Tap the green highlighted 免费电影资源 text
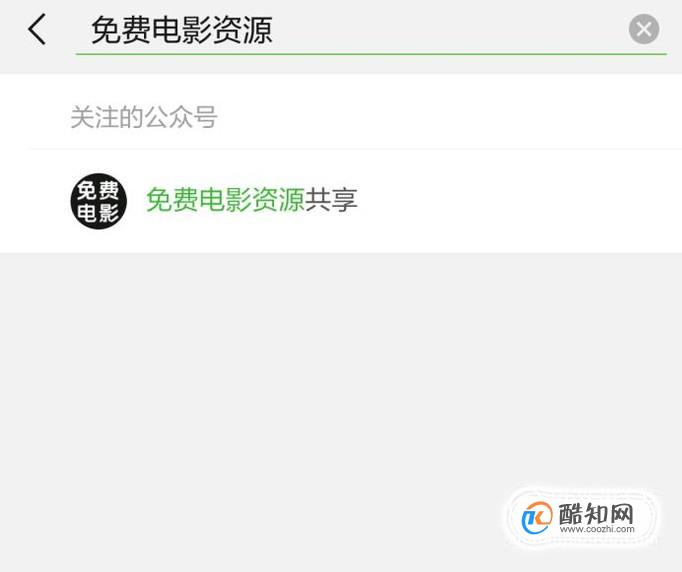682x572 pixels. tap(225, 200)
